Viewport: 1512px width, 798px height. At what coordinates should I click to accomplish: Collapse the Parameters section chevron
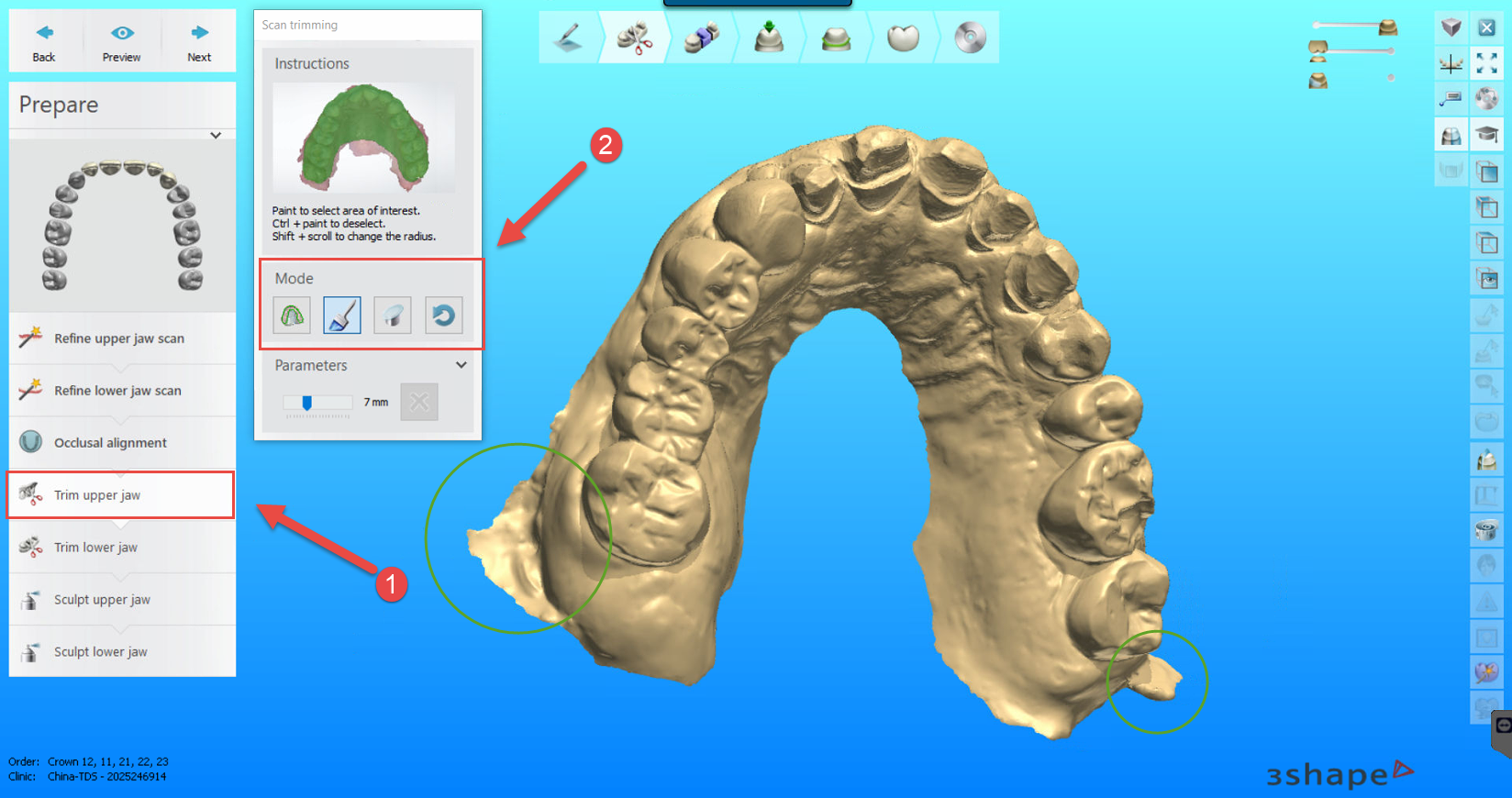461,365
